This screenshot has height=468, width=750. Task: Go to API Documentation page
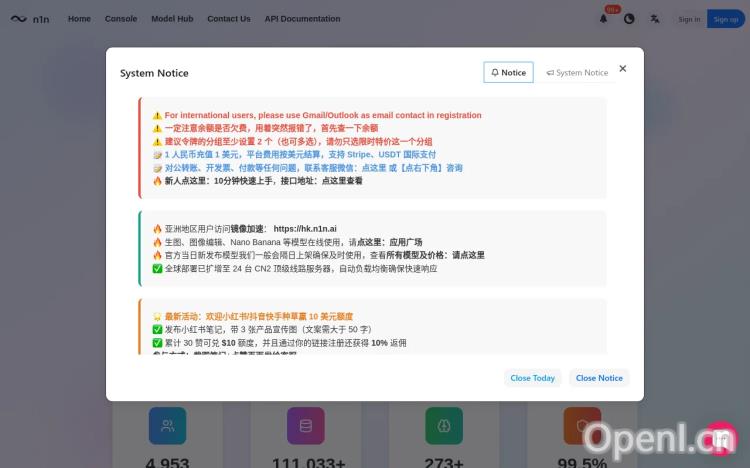pos(302,19)
